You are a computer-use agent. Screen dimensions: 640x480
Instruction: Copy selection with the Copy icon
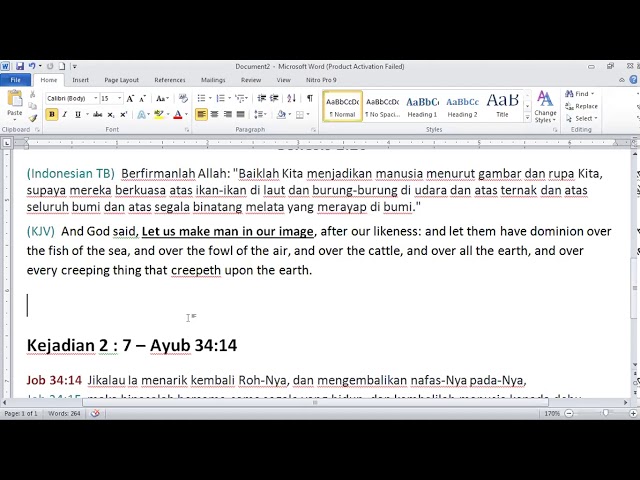[33, 106]
